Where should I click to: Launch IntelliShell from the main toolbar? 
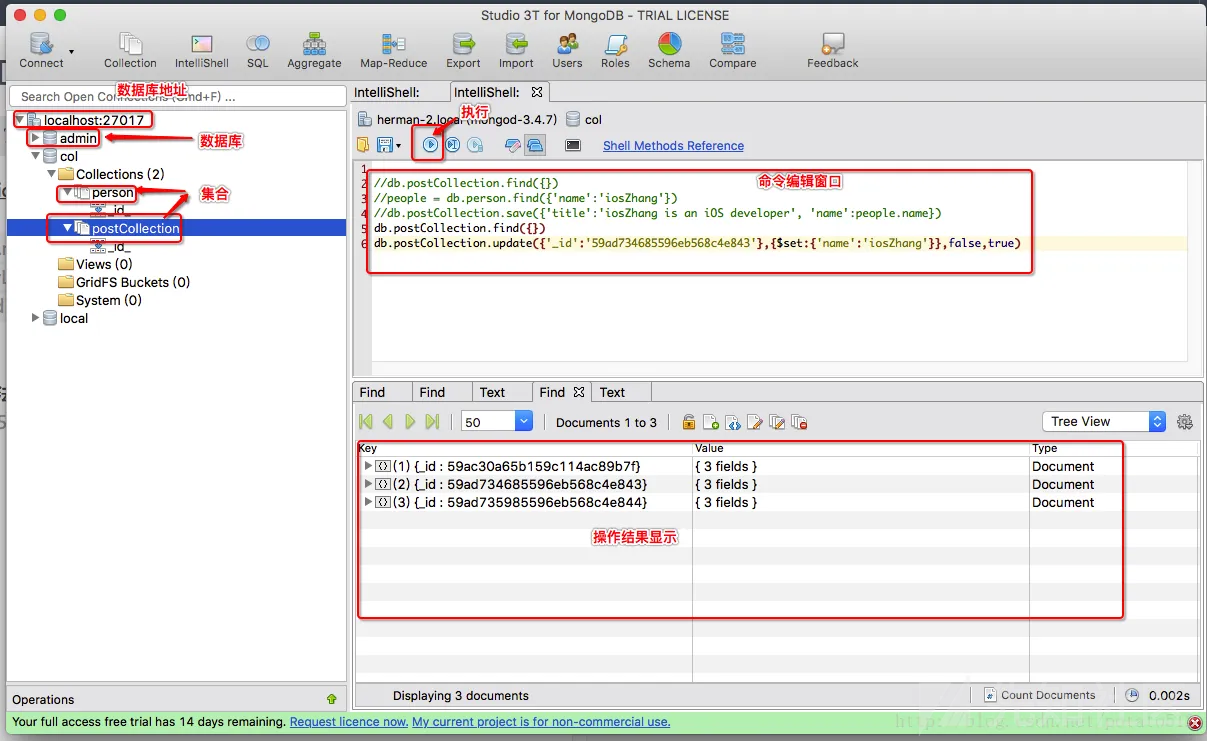point(202,50)
